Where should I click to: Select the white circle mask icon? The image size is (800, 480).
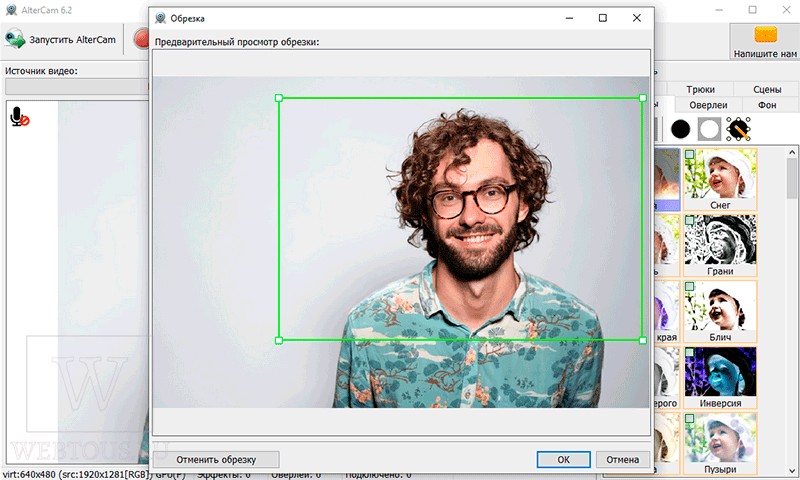(709, 129)
